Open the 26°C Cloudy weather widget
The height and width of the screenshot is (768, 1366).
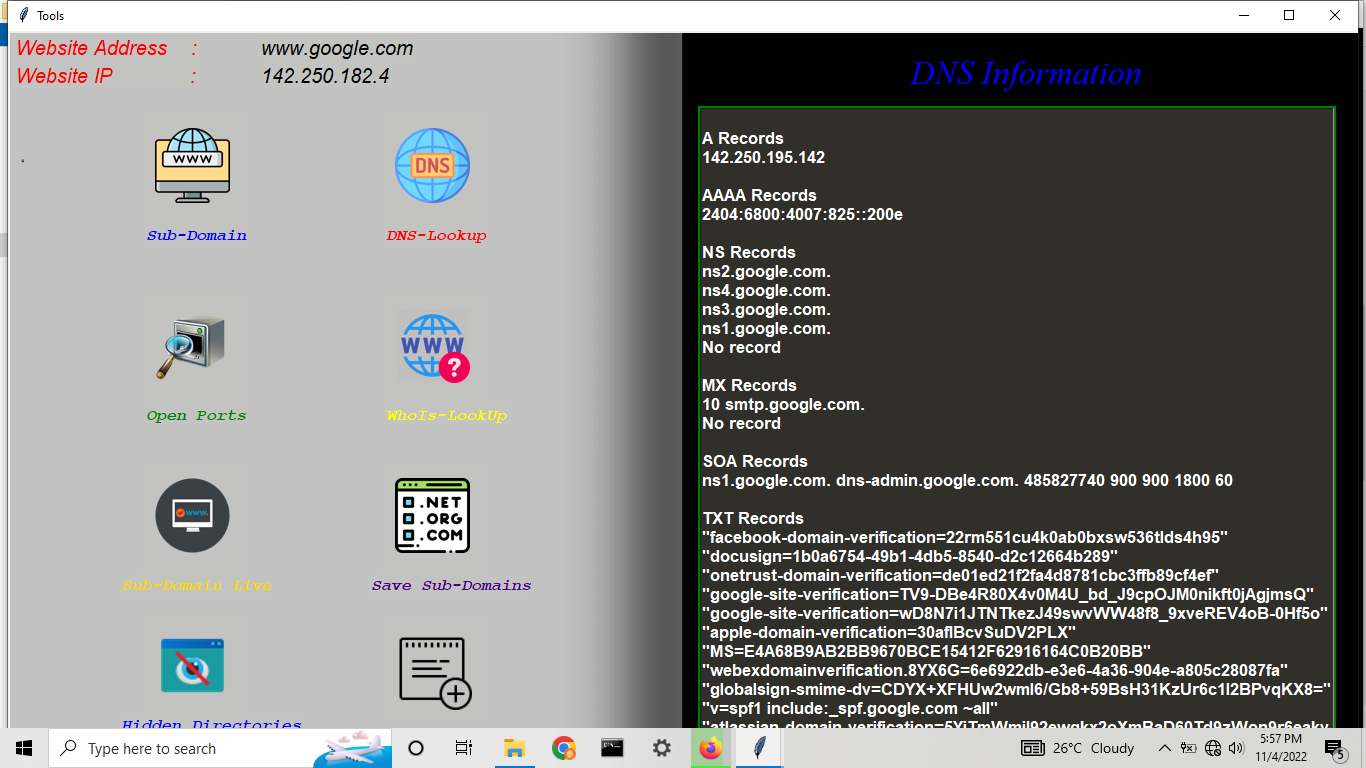(1078, 748)
